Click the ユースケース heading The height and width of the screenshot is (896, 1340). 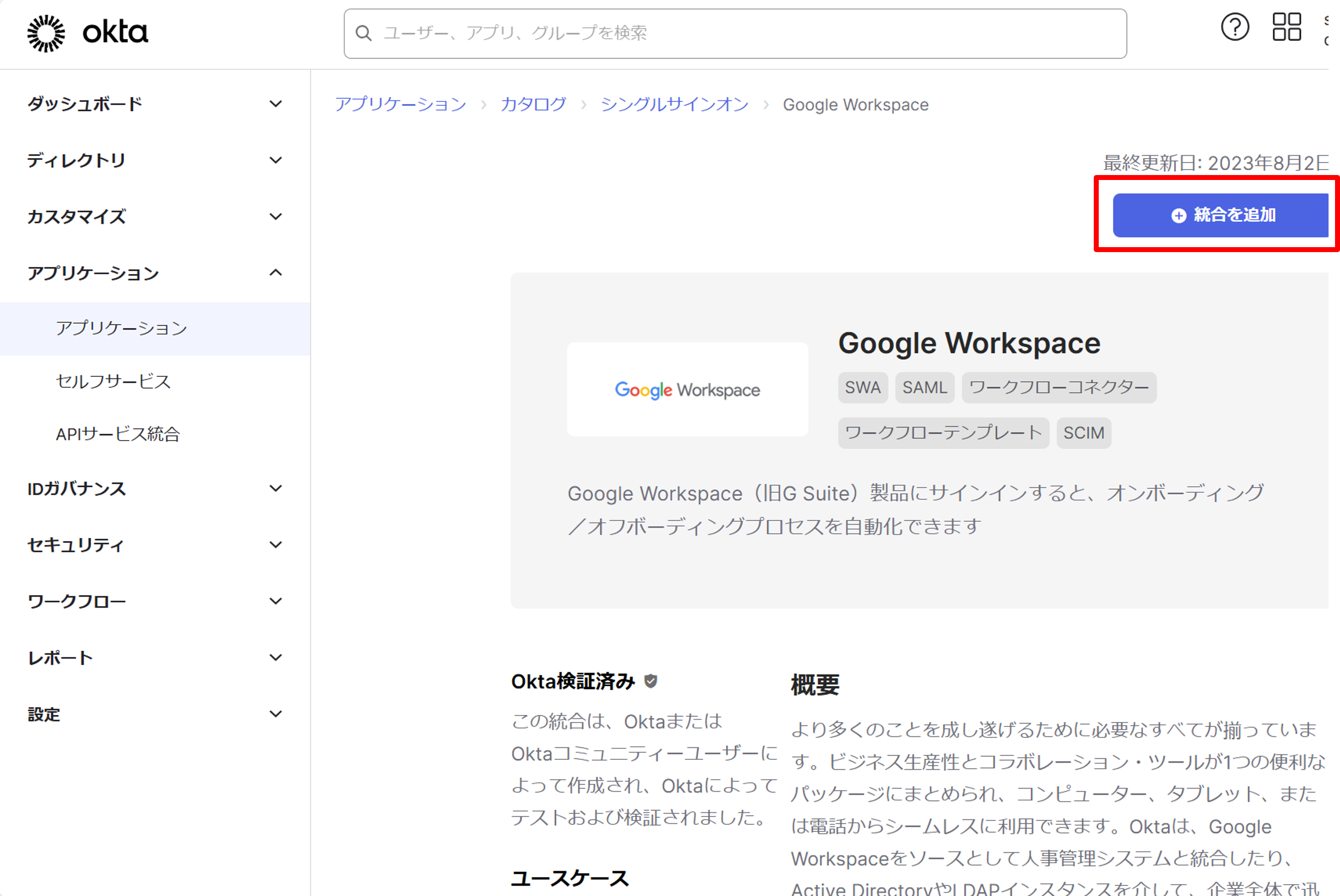(x=570, y=878)
